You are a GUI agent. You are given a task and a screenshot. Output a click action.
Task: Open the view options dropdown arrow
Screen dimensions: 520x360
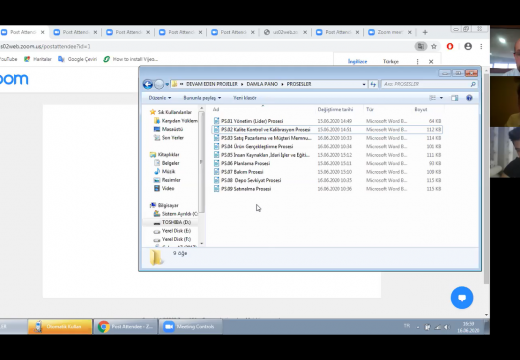pos(441,98)
